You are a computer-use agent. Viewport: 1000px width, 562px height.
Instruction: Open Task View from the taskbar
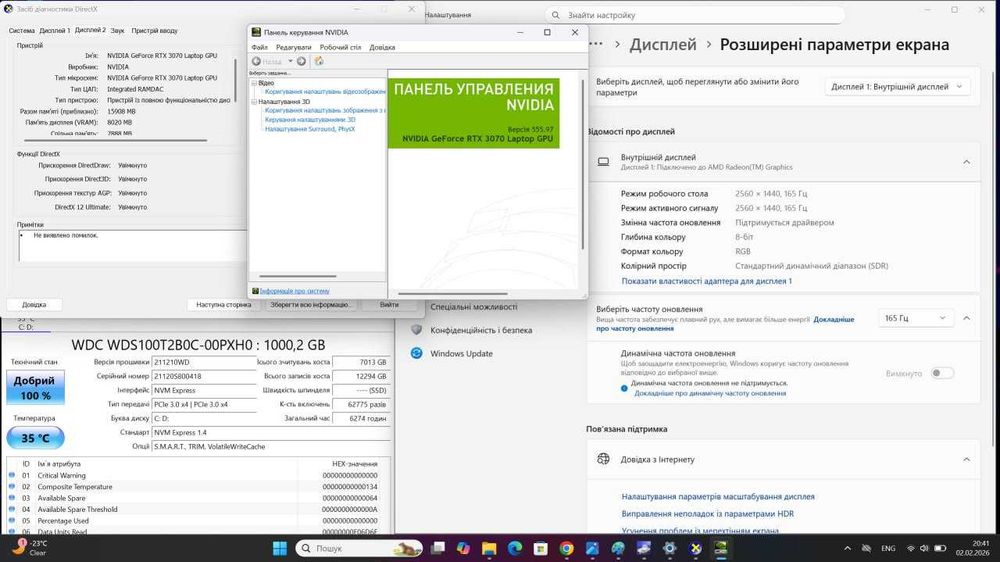click(438, 548)
